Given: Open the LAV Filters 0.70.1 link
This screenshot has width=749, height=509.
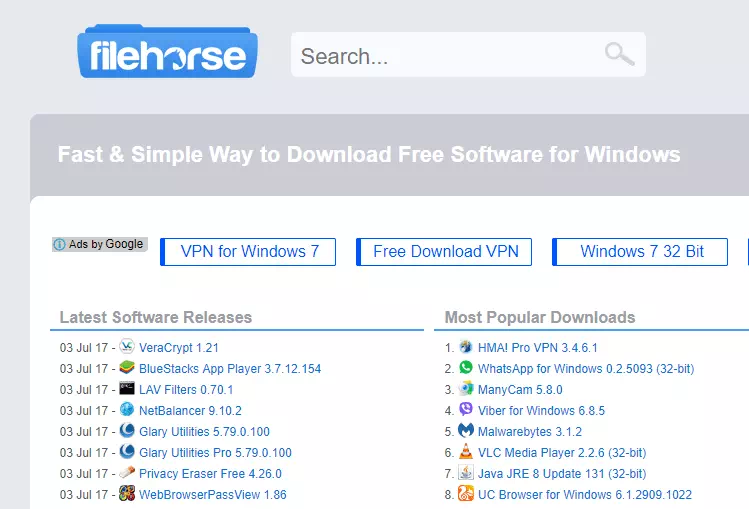Looking at the screenshot, I should click(186, 390).
